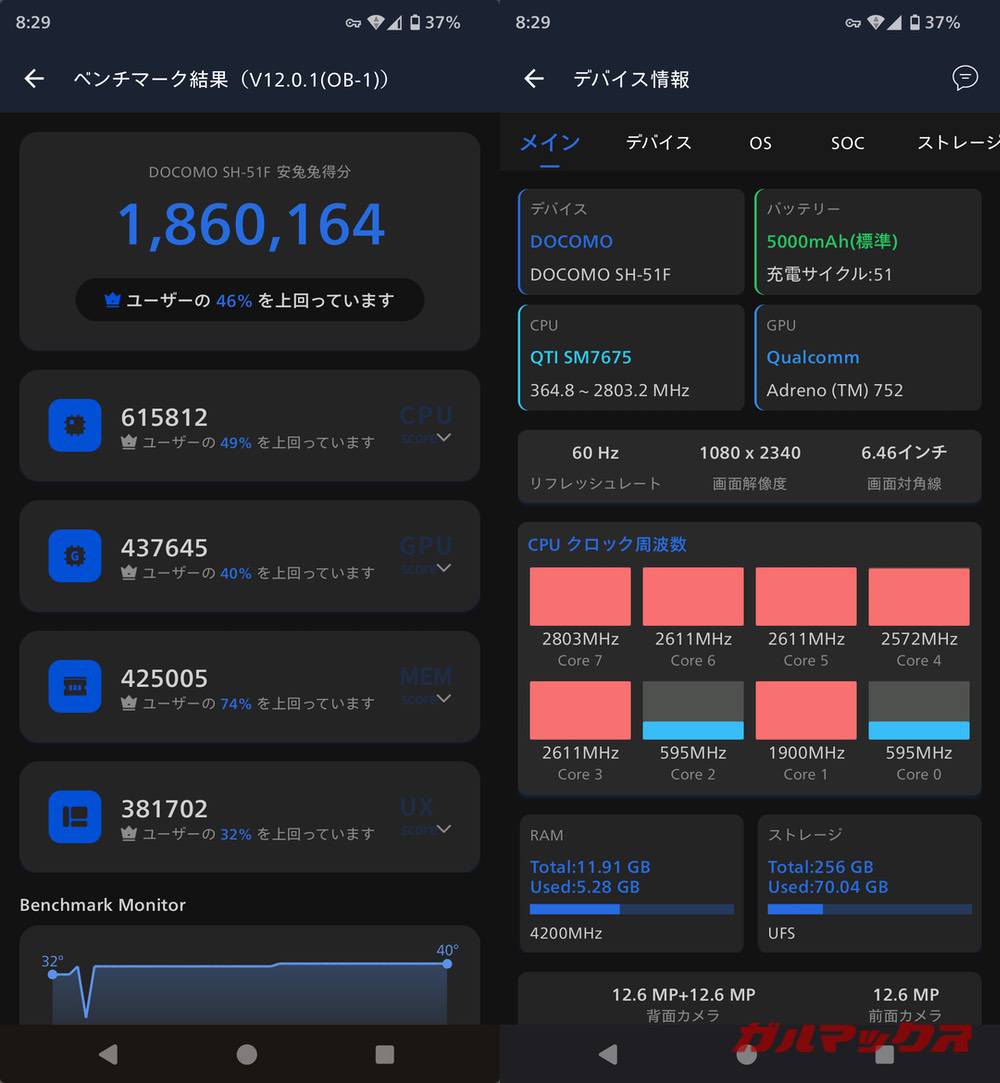1000x1083 pixels.
Task: Tap right screen Android back triangle
Action: [608, 1054]
